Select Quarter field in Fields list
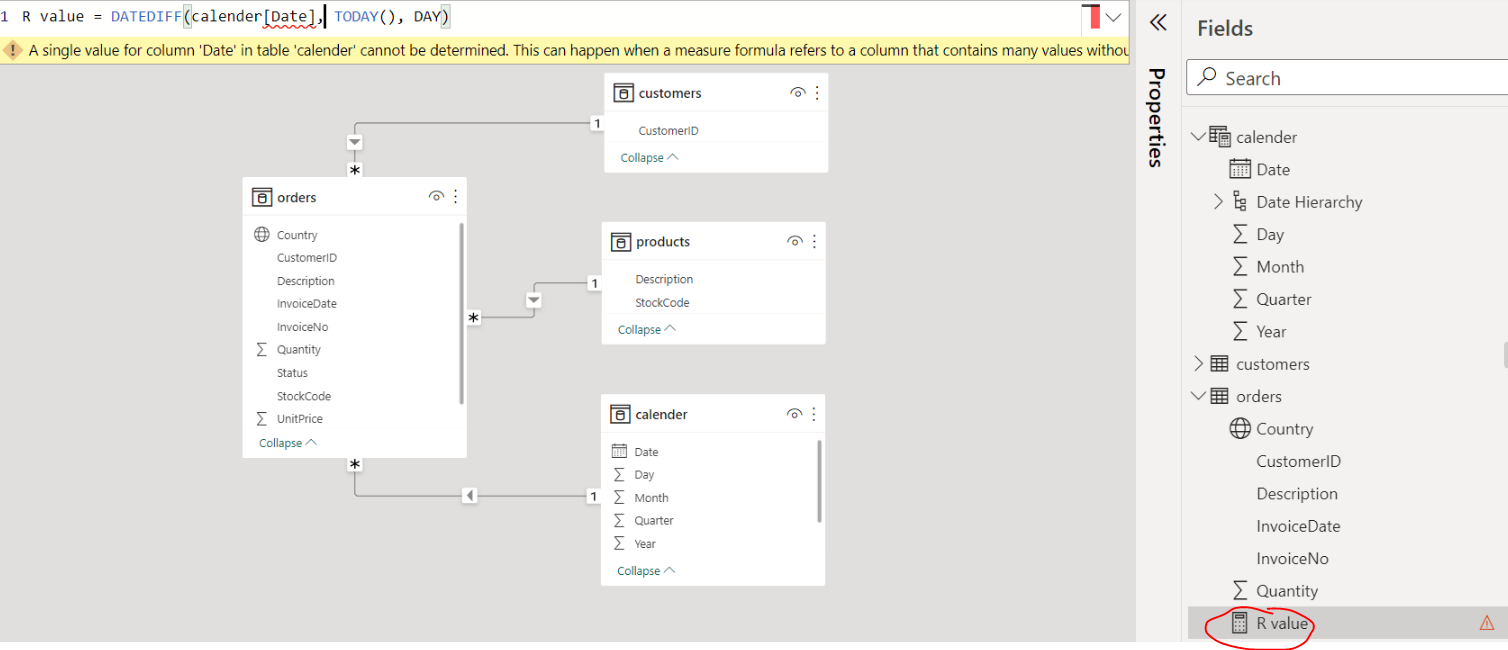Viewport: 1508px width, 650px height. coord(1284,299)
